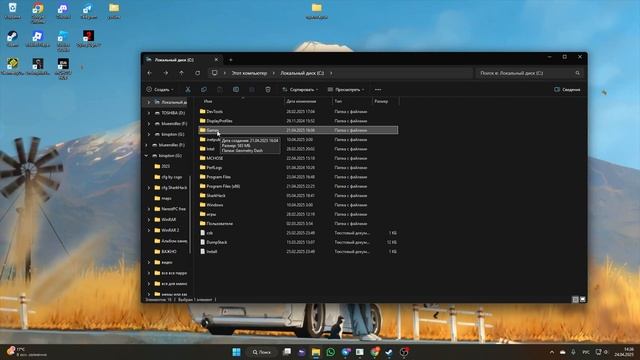640x360 pixels.
Task: Click Локальный диск (C:) breadcrumb
Action: coord(302,73)
